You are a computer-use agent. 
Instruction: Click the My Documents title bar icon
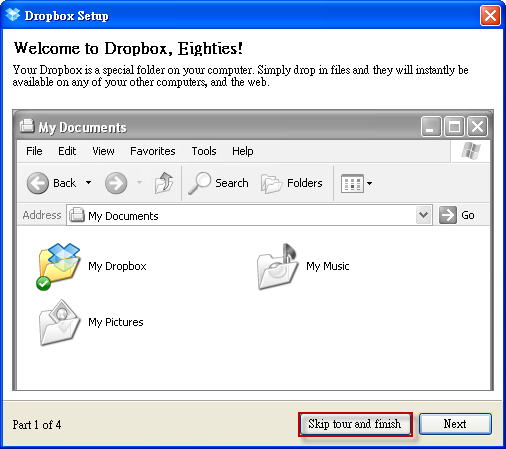[x=27, y=126]
